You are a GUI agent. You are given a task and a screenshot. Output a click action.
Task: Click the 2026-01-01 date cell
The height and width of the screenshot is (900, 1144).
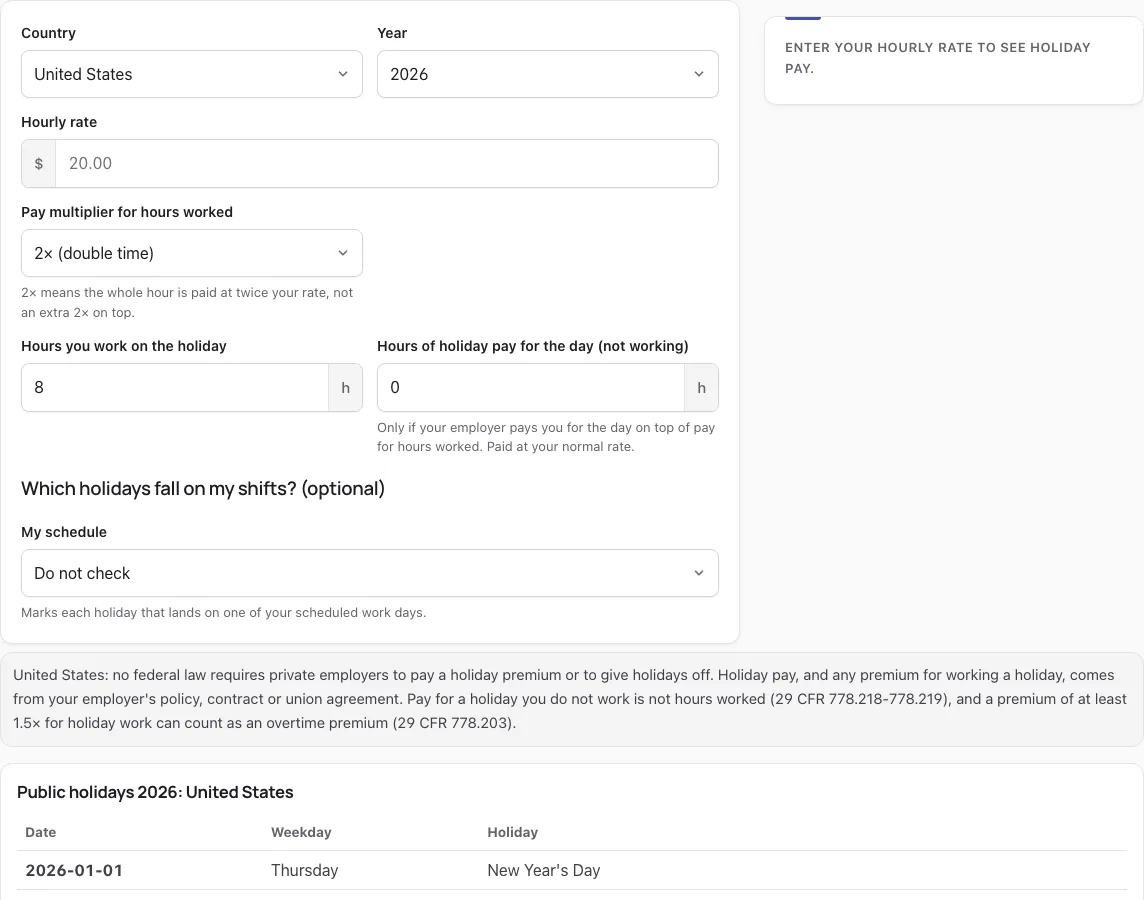coord(74,870)
